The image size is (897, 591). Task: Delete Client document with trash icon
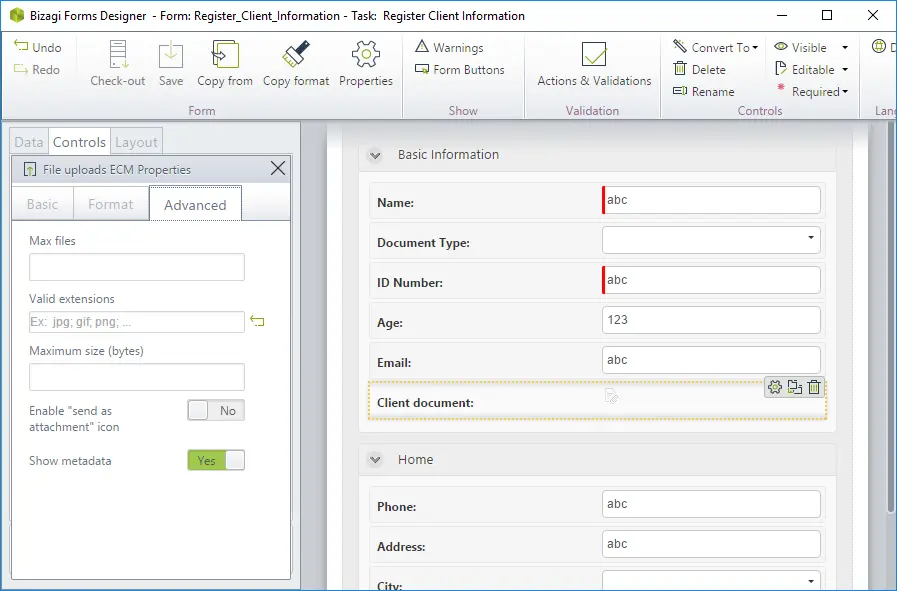[814, 387]
